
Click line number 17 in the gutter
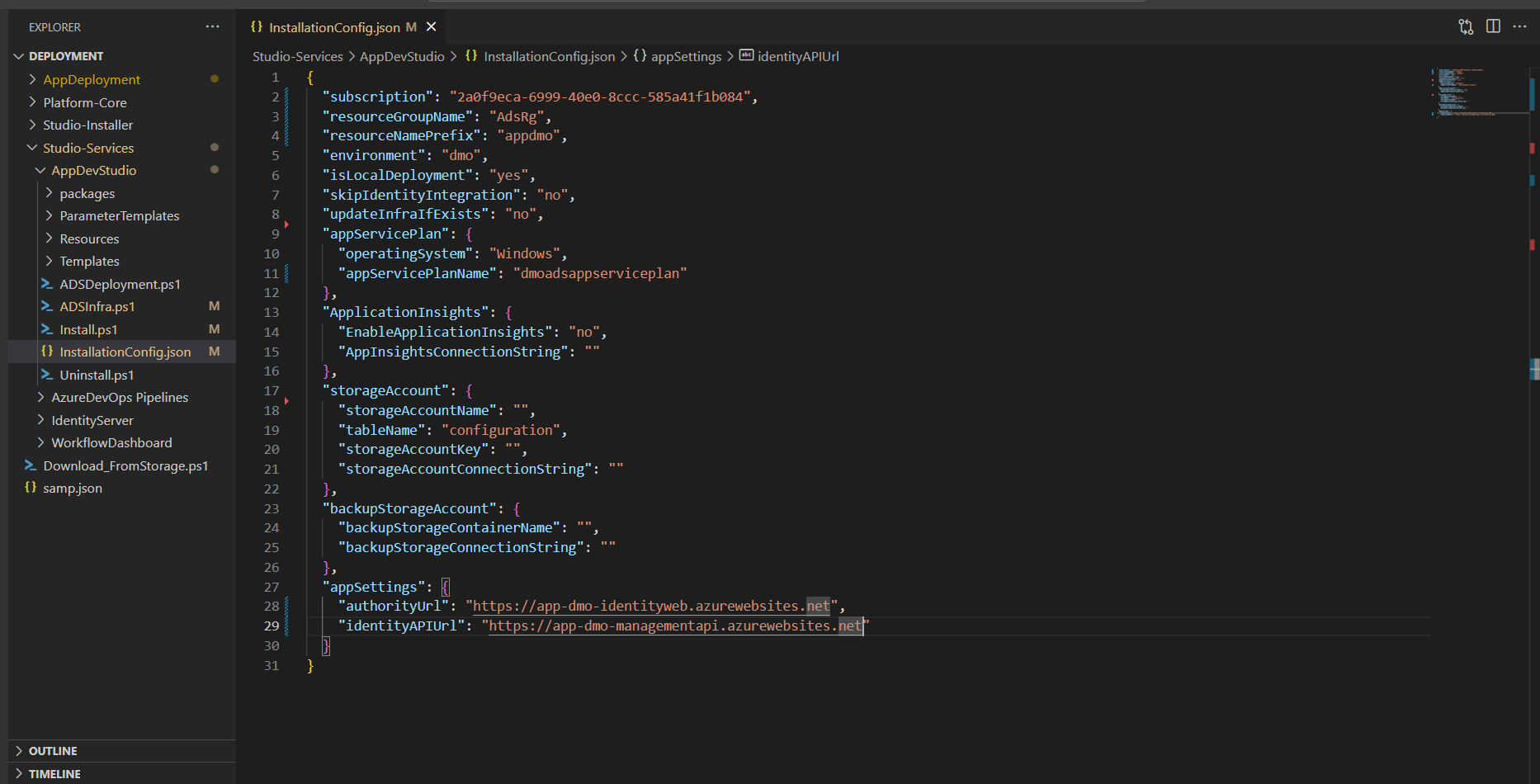[272, 390]
